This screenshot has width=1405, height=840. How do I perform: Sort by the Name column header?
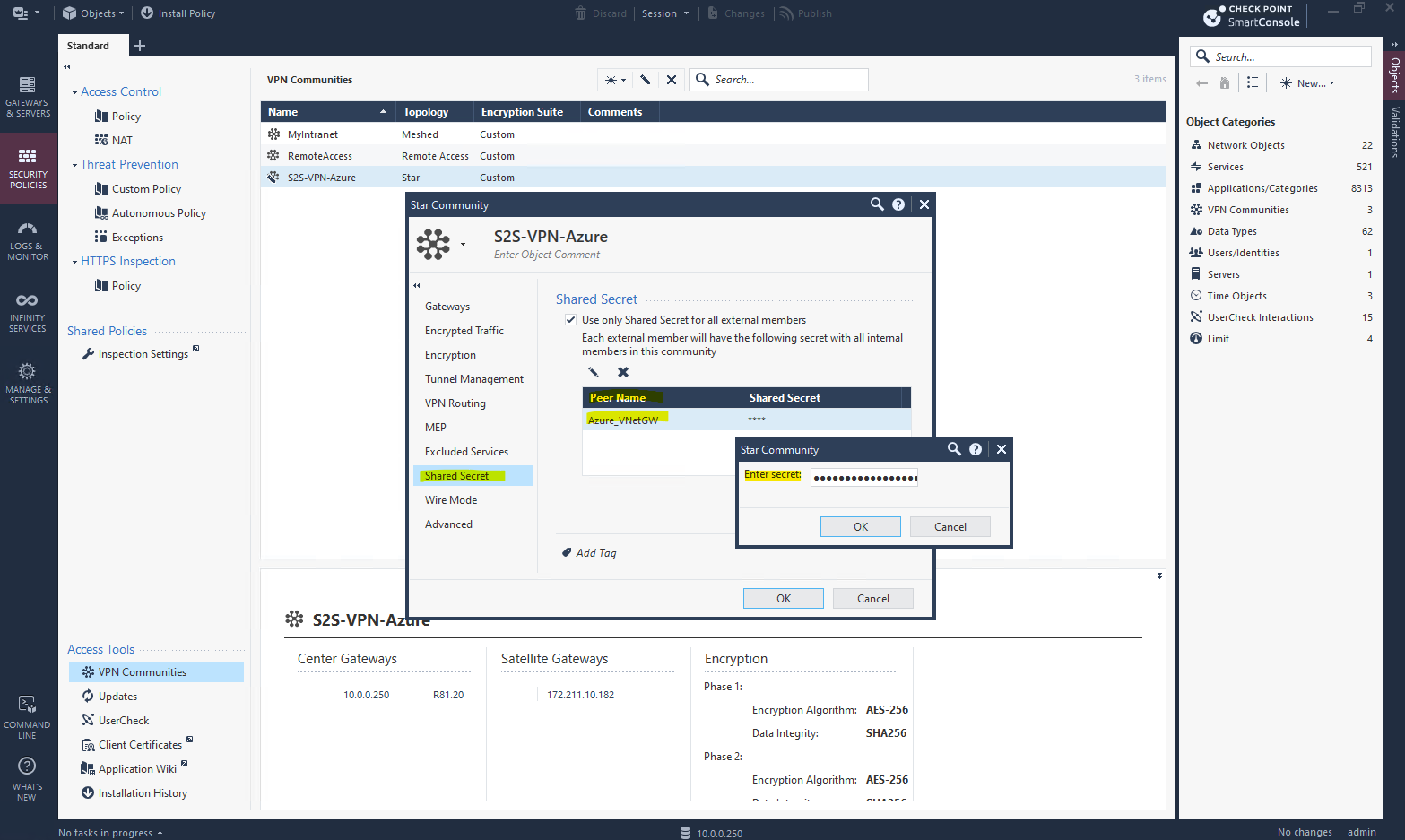coord(328,112)
